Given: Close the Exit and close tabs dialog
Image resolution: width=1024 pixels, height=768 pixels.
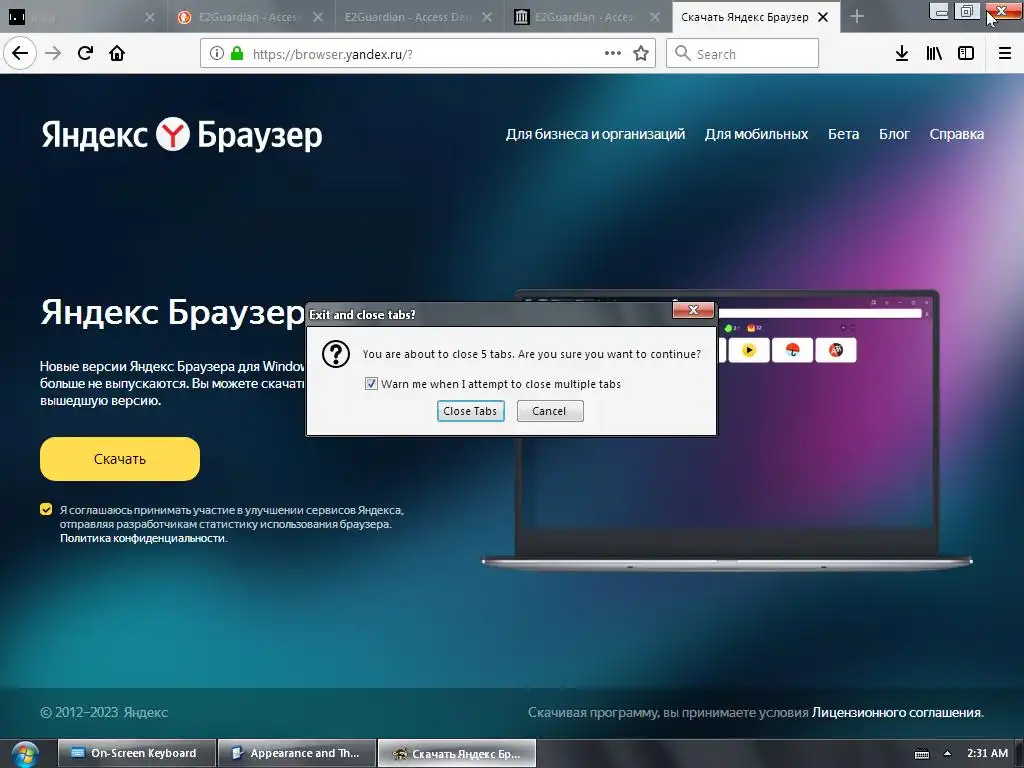Looking at the screenshot, I should (694, 310).
